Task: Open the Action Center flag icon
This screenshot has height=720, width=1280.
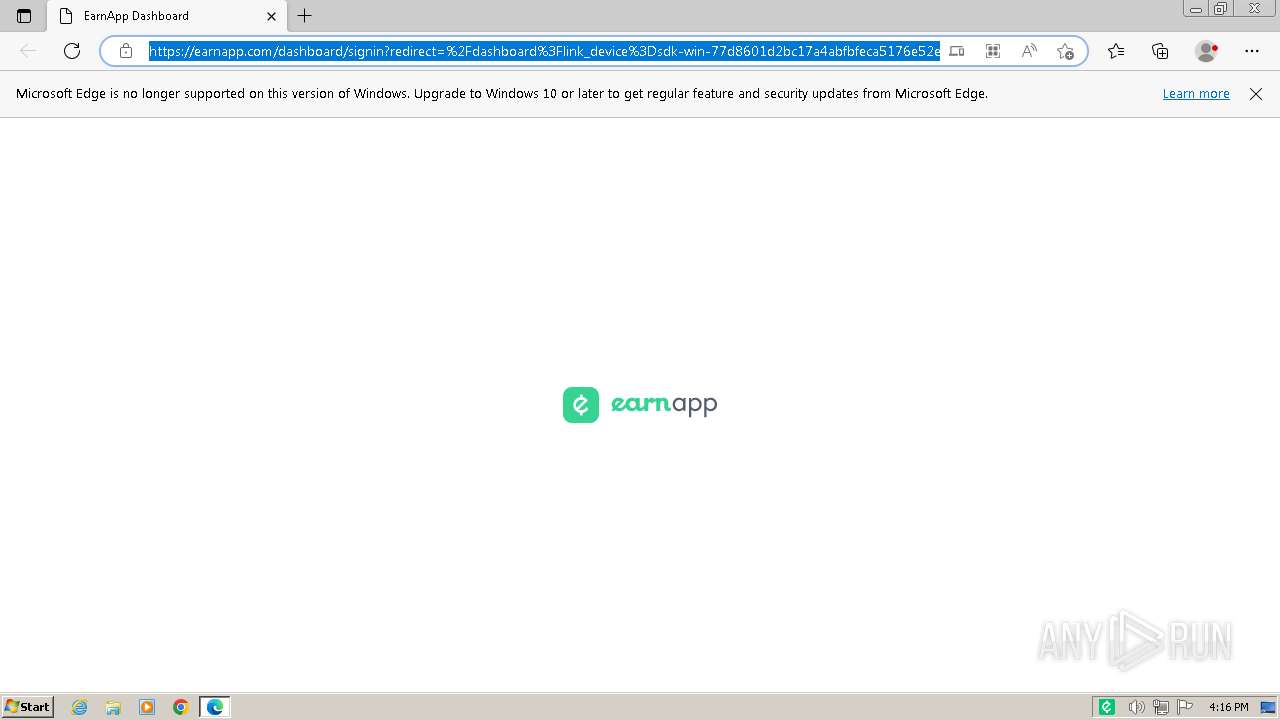Action: pos(1185,707)
